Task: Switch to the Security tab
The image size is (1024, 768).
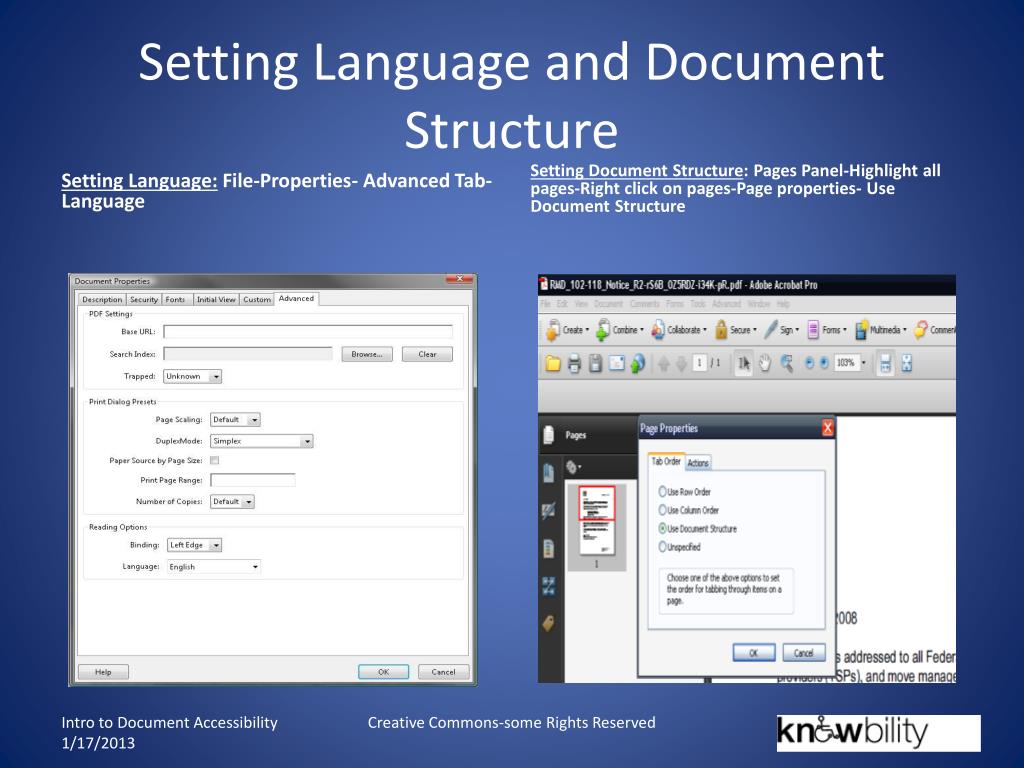Action: 144,299
